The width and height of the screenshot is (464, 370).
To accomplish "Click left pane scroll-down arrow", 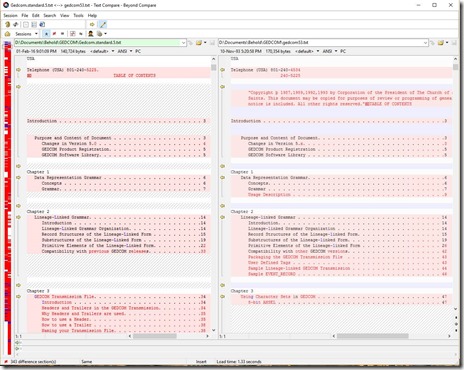I will tap(214, 330).
